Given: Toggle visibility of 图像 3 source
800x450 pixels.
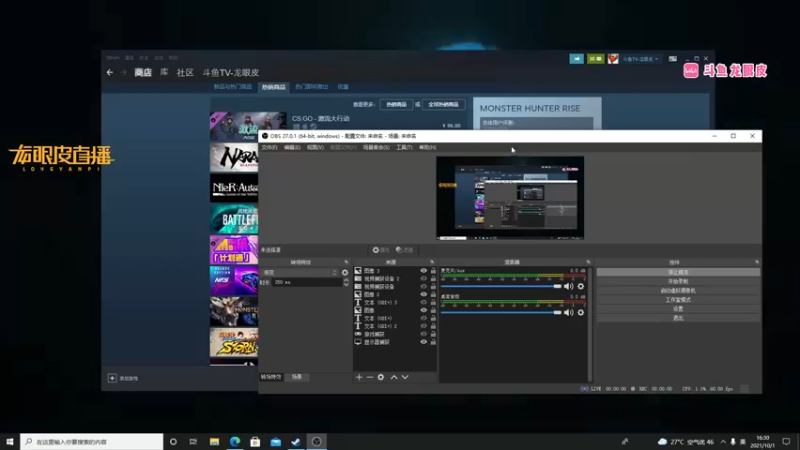Looking at the screenshot, I should pyautogui.click(x=423, y=271).
